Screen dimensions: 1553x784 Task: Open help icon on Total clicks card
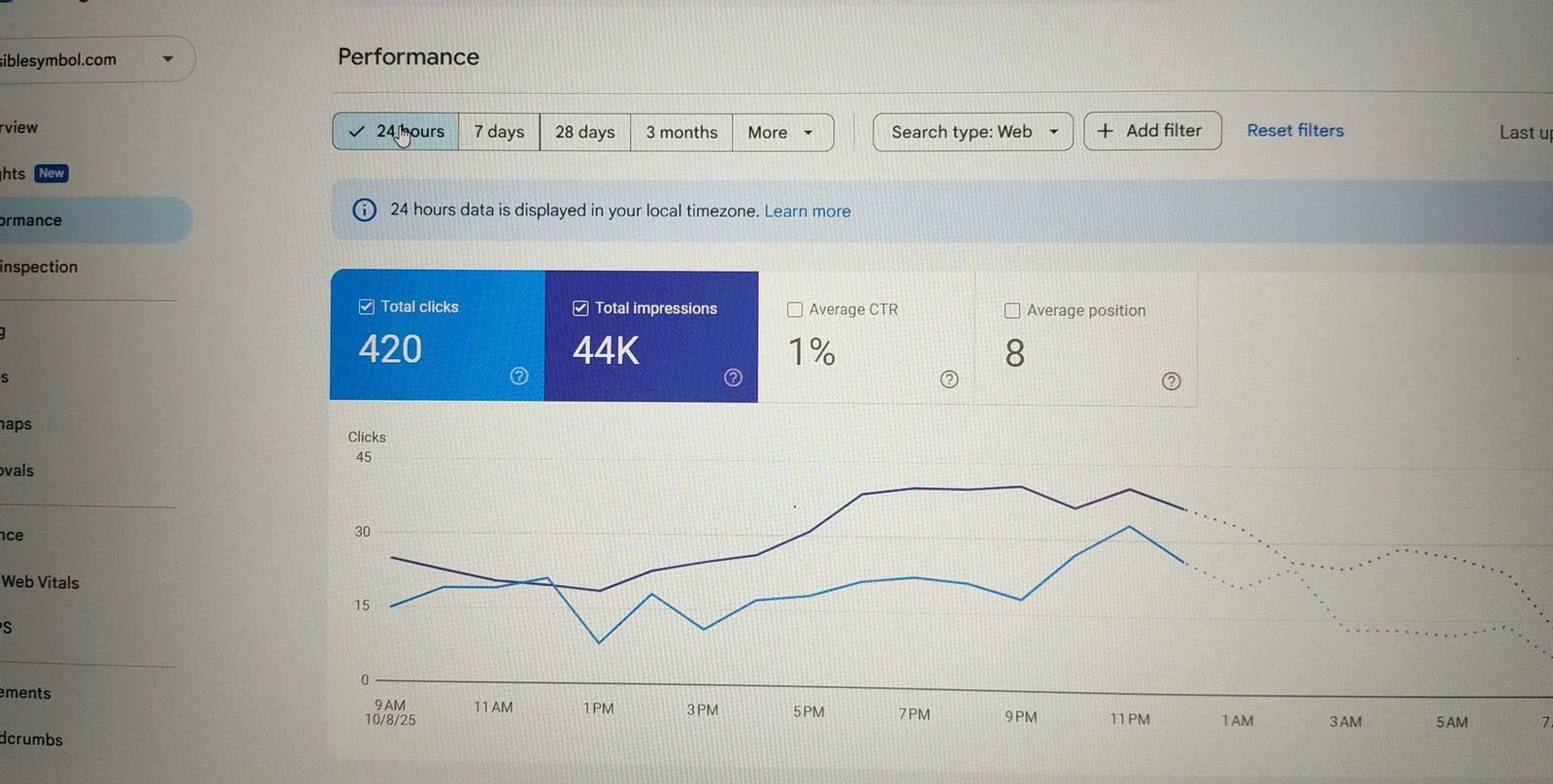[519, 376]
